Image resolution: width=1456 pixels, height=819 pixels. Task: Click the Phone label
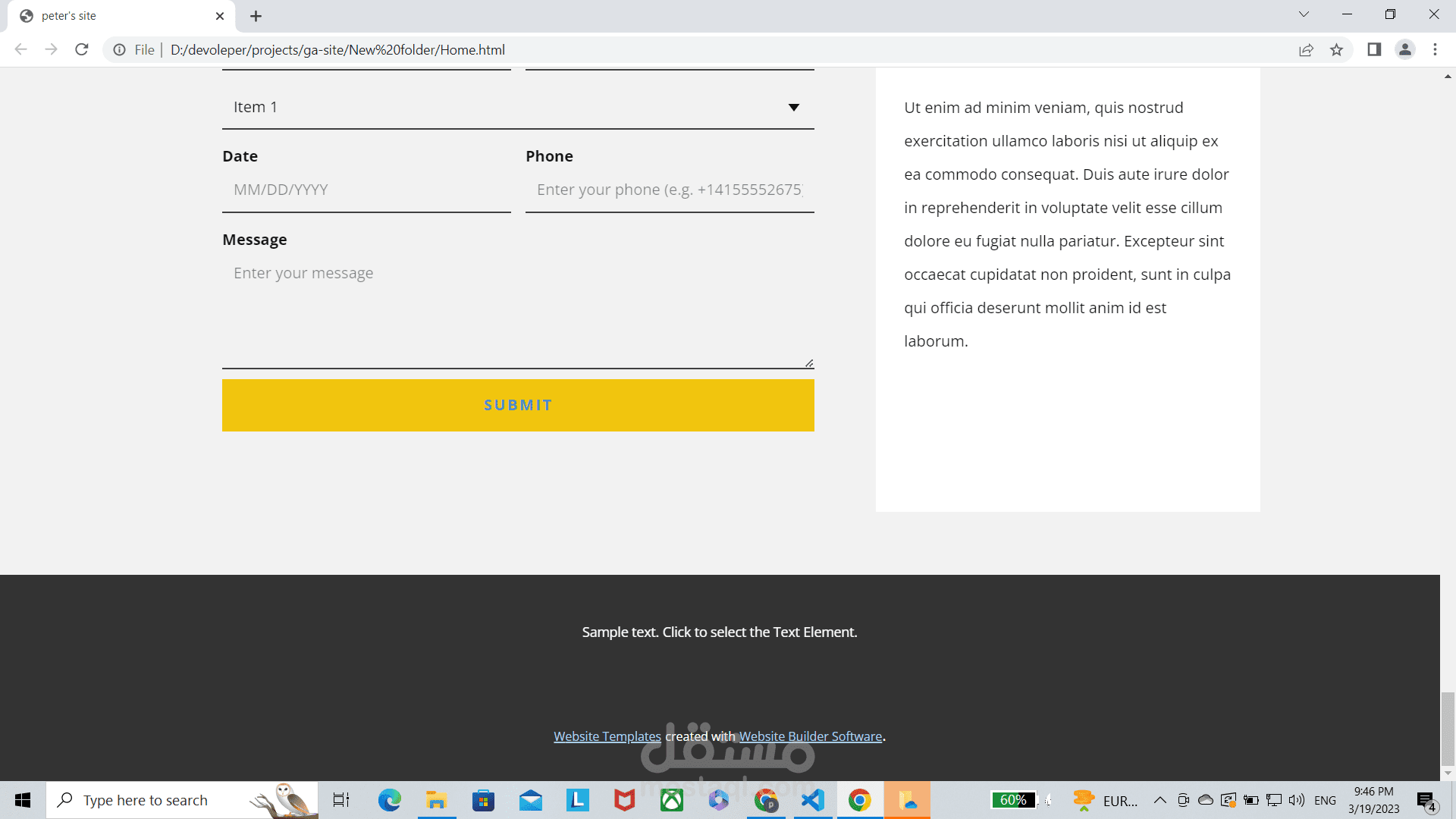coord(549,156)
